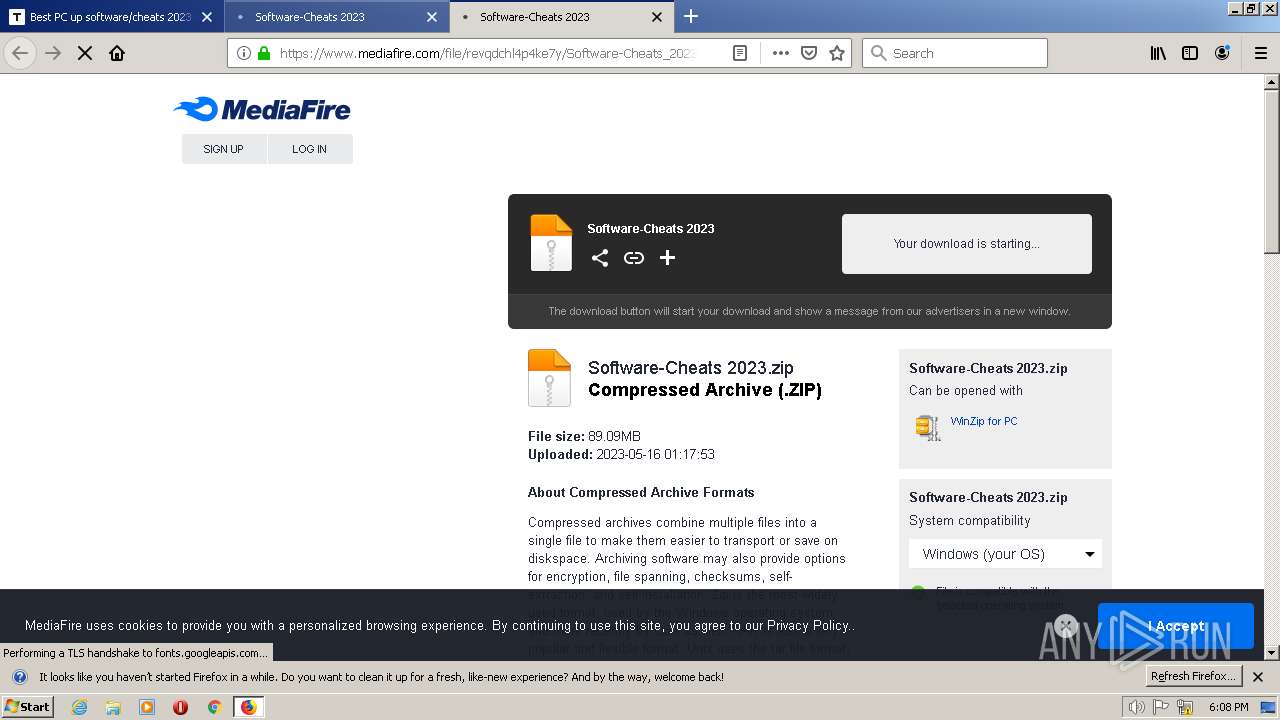Click the MediaFire logo
Image resolution: width=1280 pixels, height=720 pixels.
(x=262, y=109)
